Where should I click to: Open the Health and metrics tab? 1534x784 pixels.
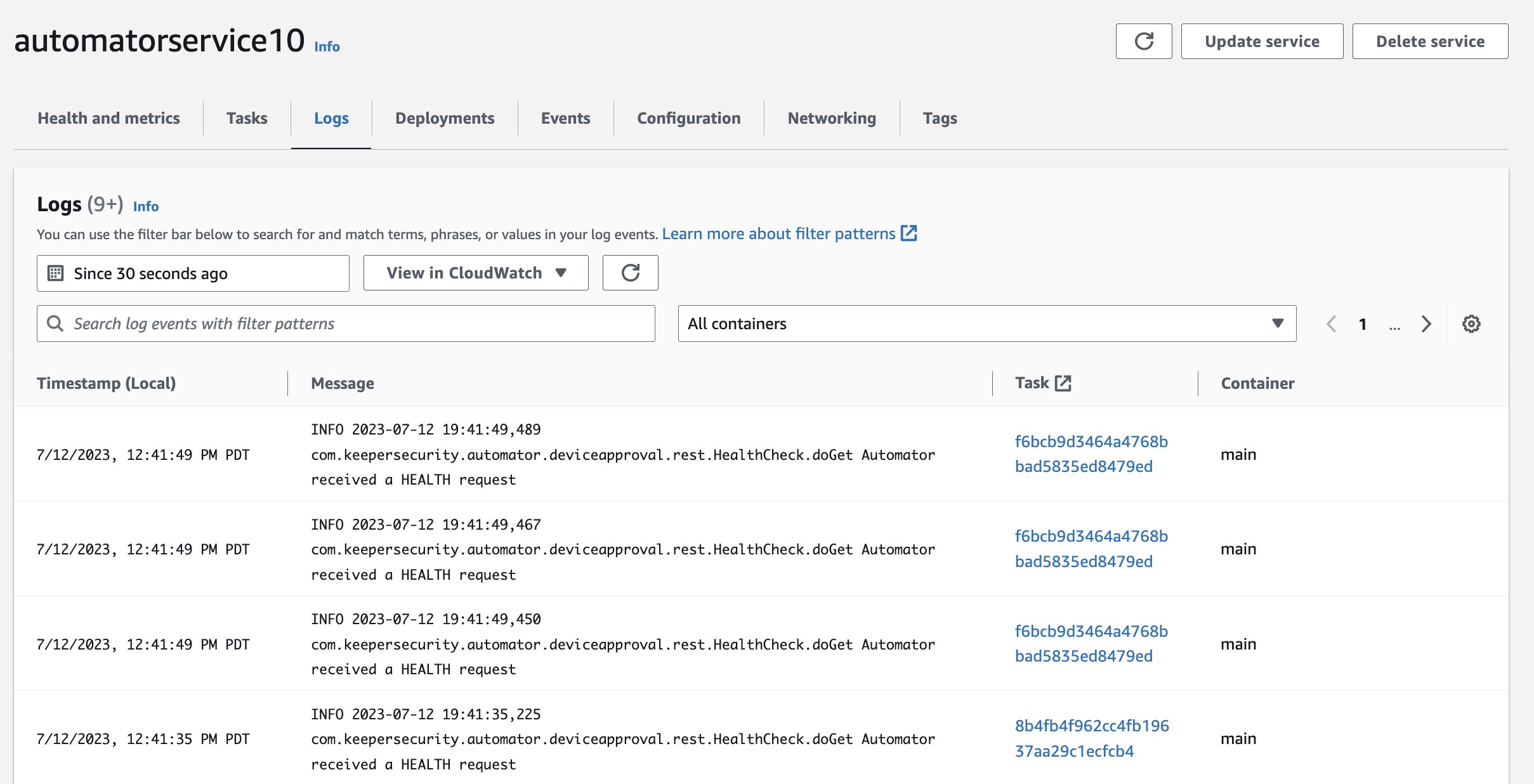(x=108, y=118)
